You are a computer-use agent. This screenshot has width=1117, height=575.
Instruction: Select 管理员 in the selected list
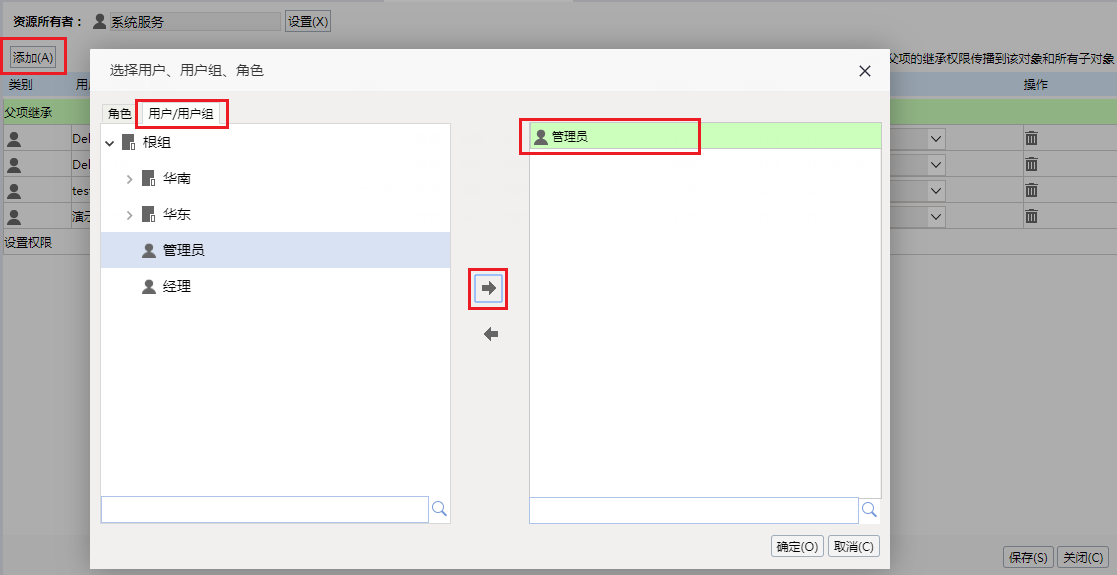[705, 136]
